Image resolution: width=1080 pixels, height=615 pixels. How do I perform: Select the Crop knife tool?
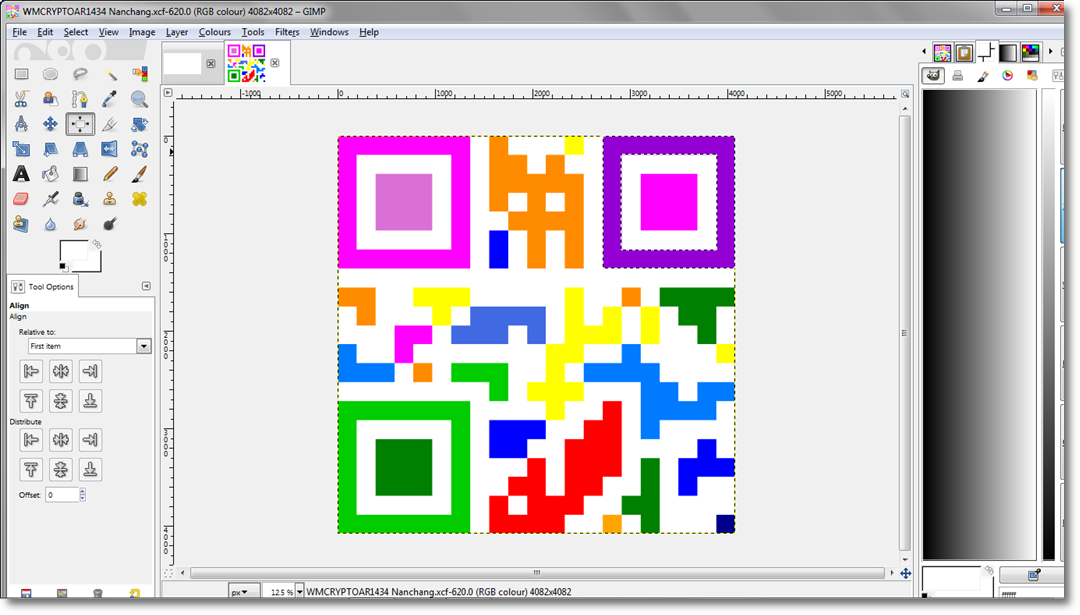point(110,124)
